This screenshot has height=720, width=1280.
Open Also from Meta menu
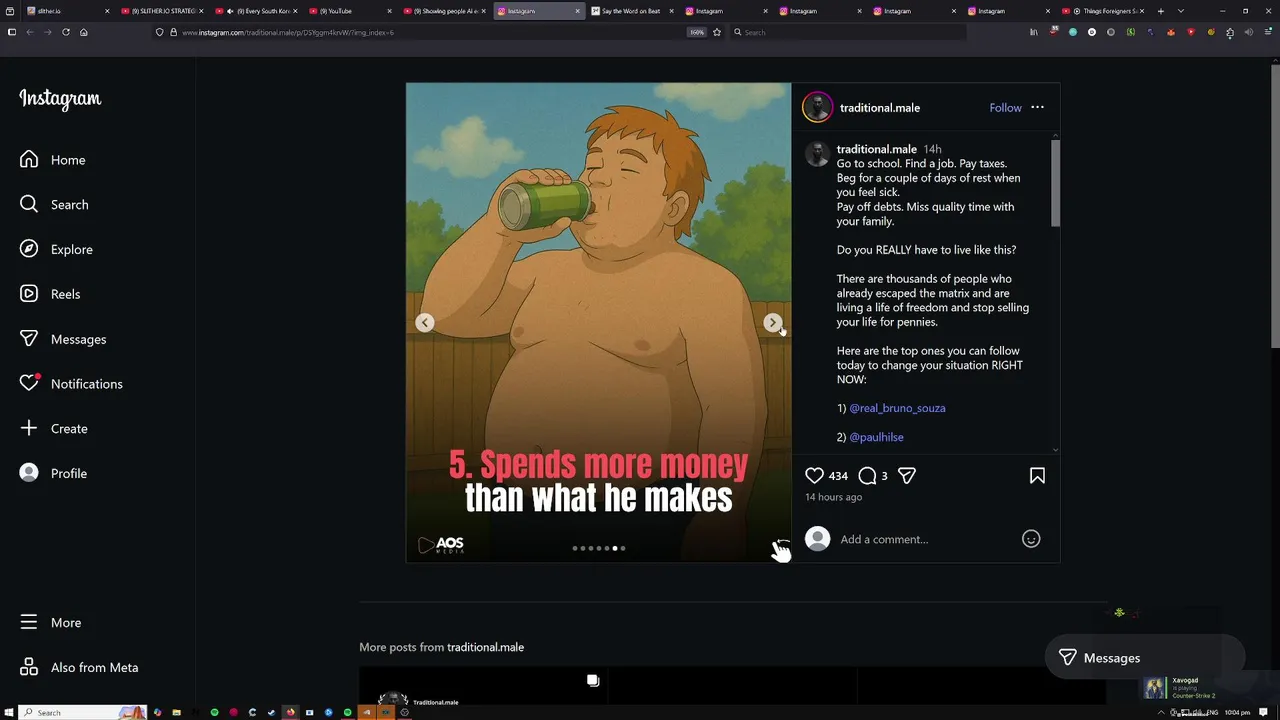coord(79,667)
